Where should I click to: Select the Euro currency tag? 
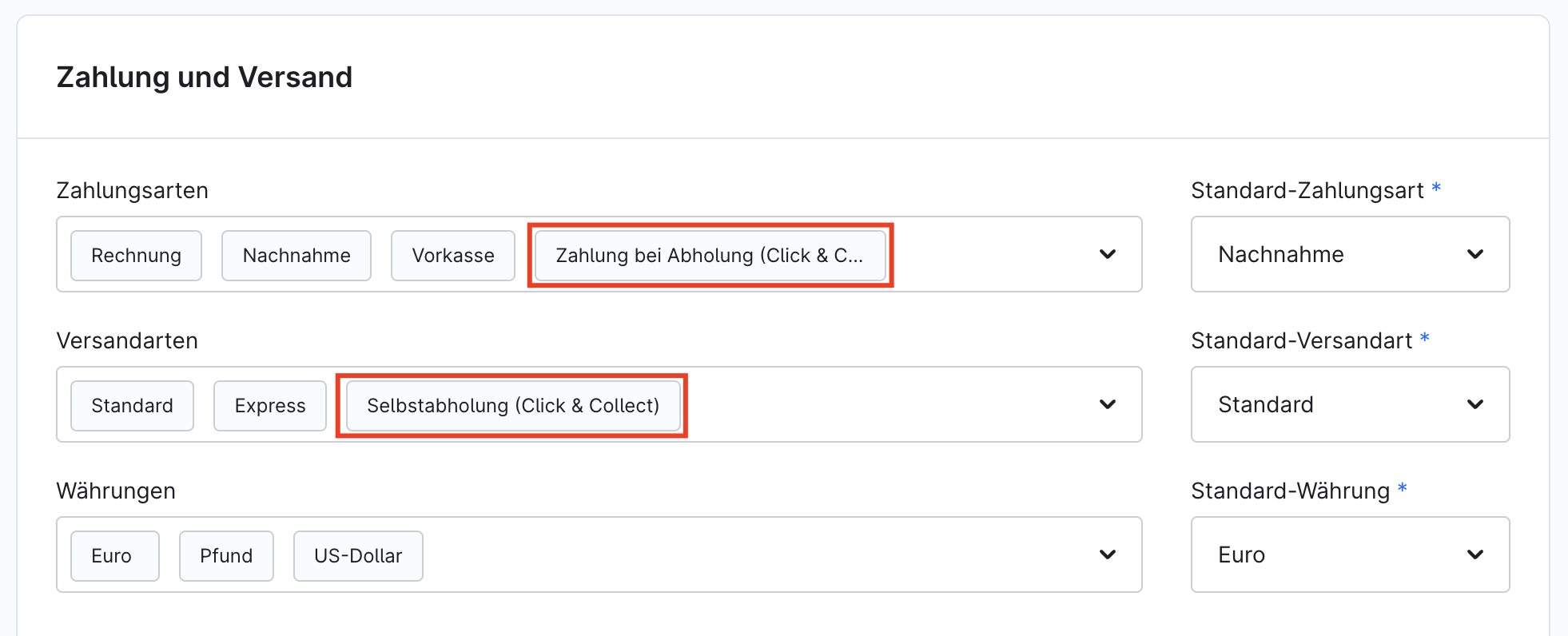[x=112, y=556]
